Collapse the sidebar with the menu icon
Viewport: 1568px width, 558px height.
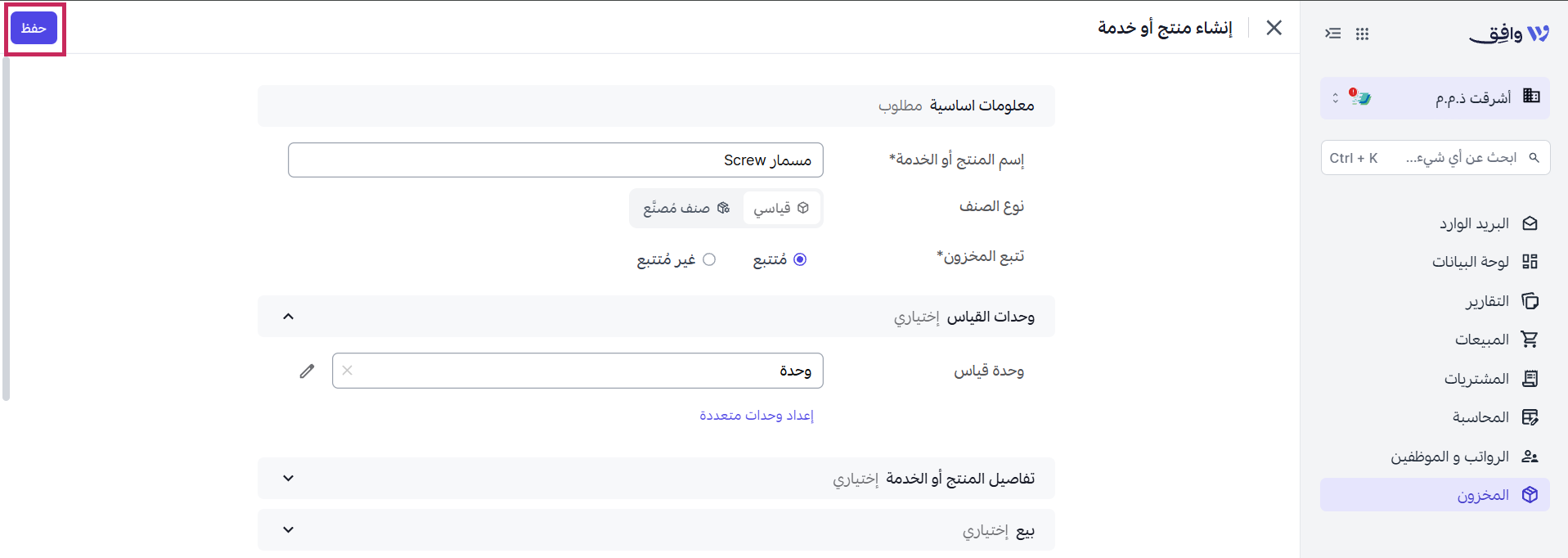click(x=1333, y=34)
